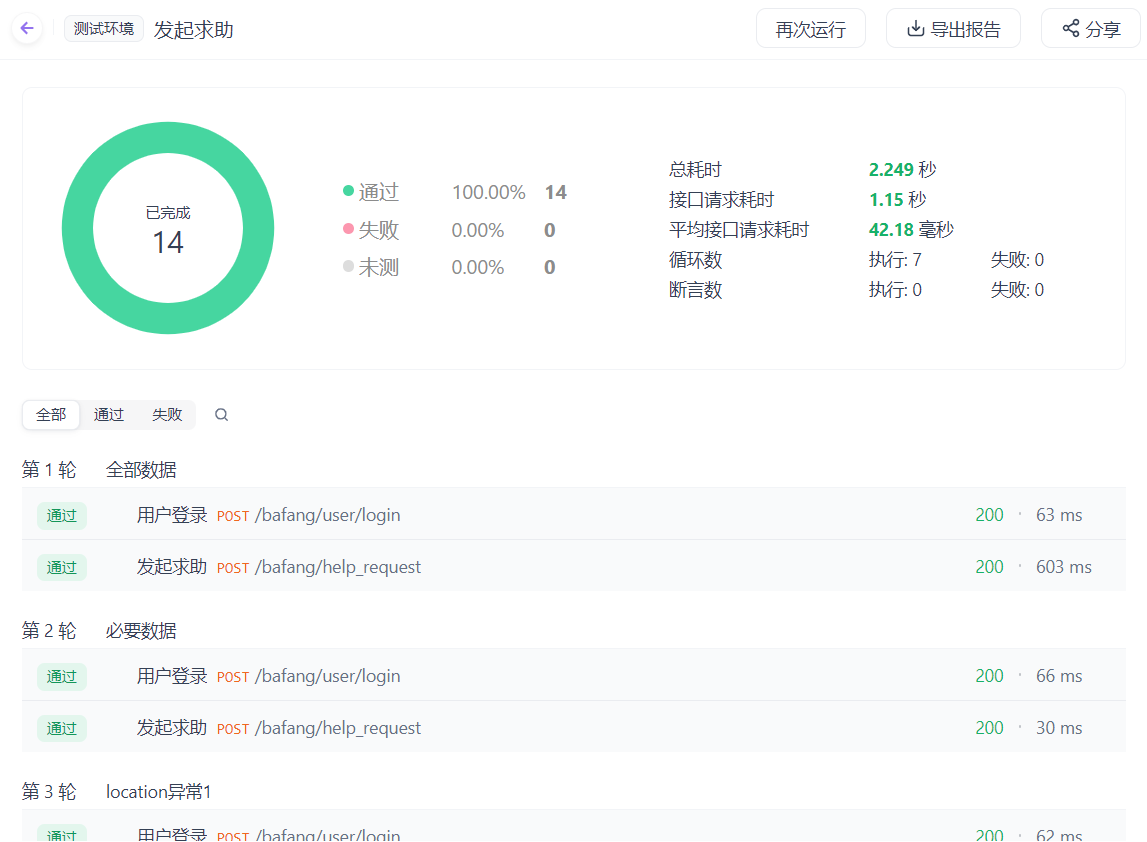Click the 平均接口请求耗时 label

coord(739,230)
